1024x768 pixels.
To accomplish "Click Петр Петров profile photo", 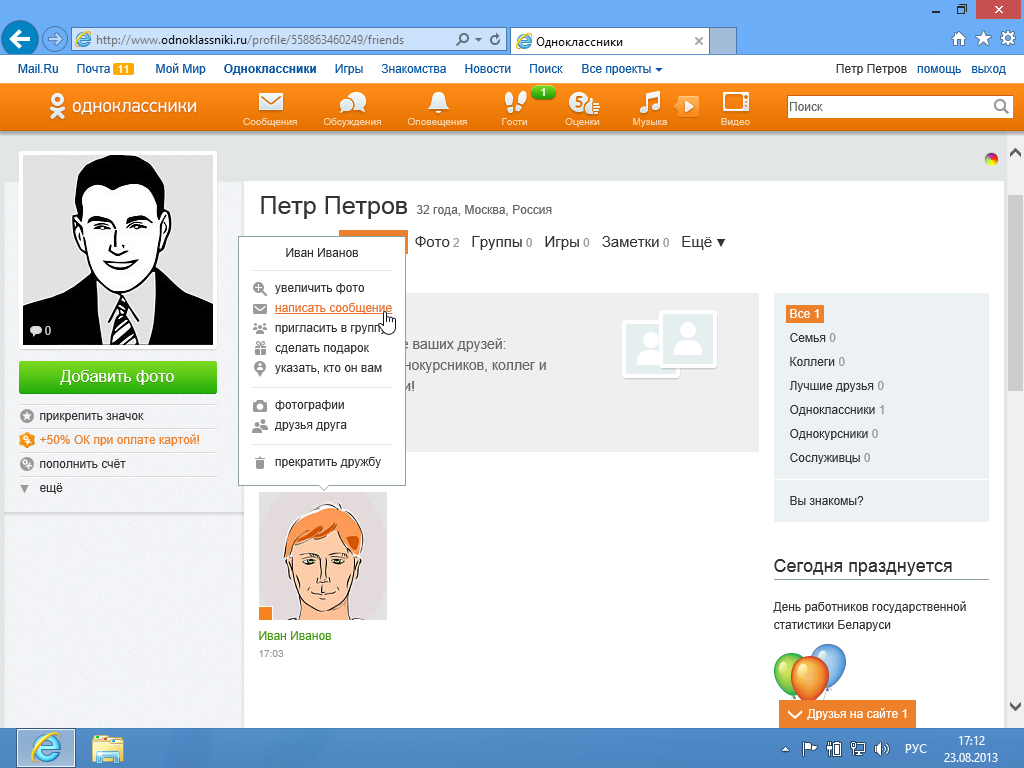I will [x=118, y=249].
